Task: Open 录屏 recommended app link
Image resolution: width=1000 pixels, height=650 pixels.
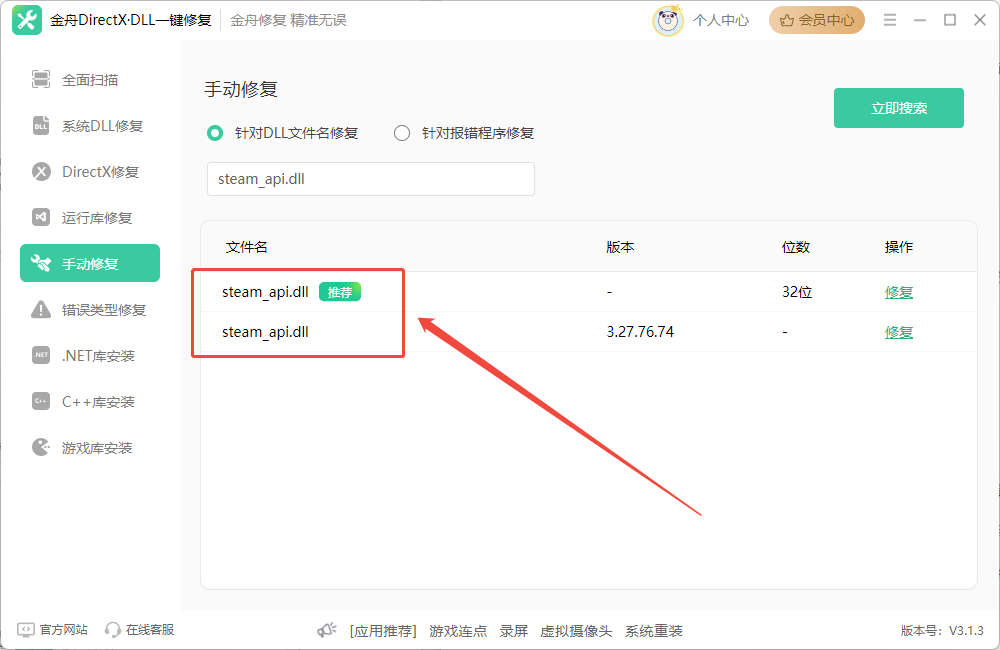Action: coord(514,631)
